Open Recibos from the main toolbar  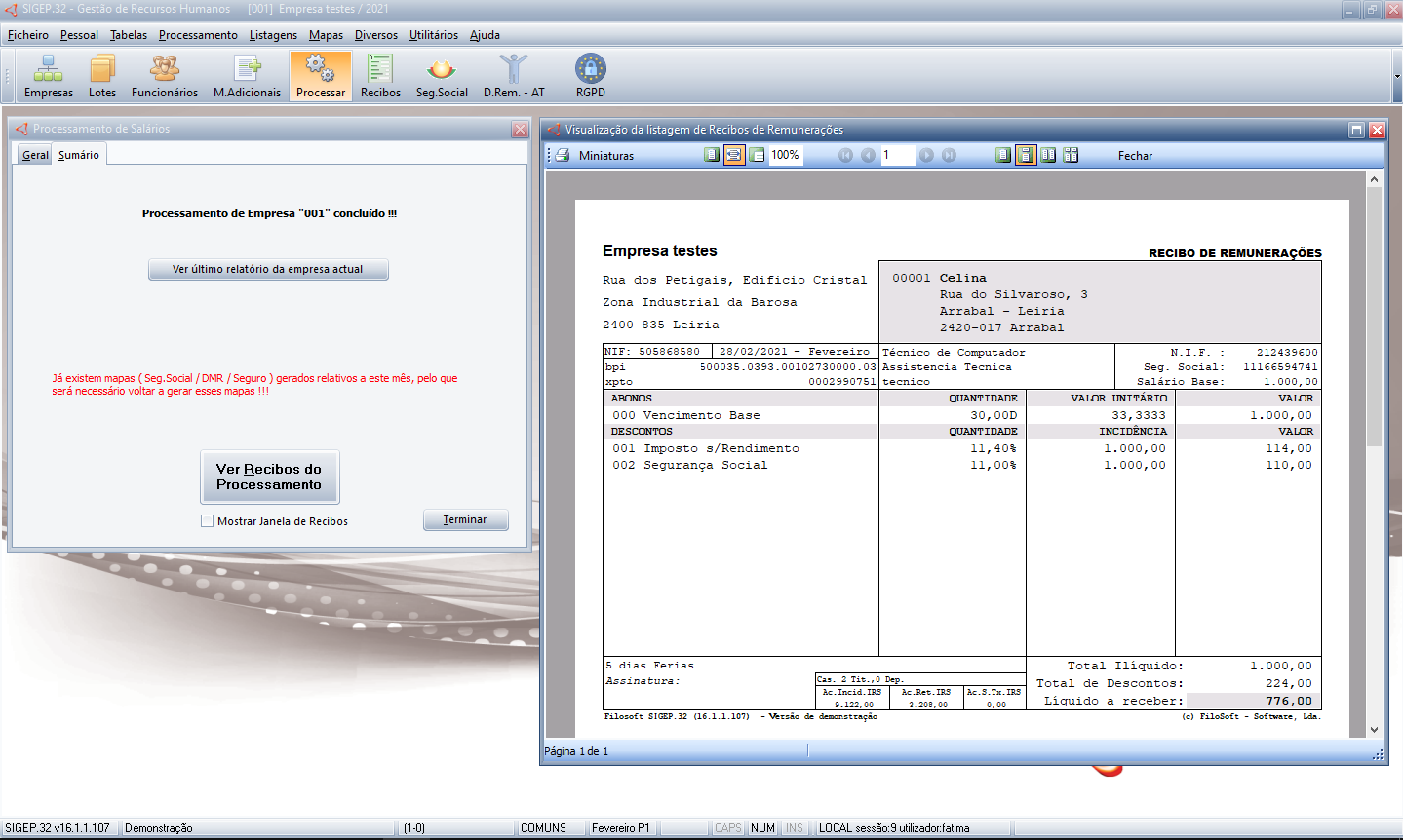(x=380, y=76)
